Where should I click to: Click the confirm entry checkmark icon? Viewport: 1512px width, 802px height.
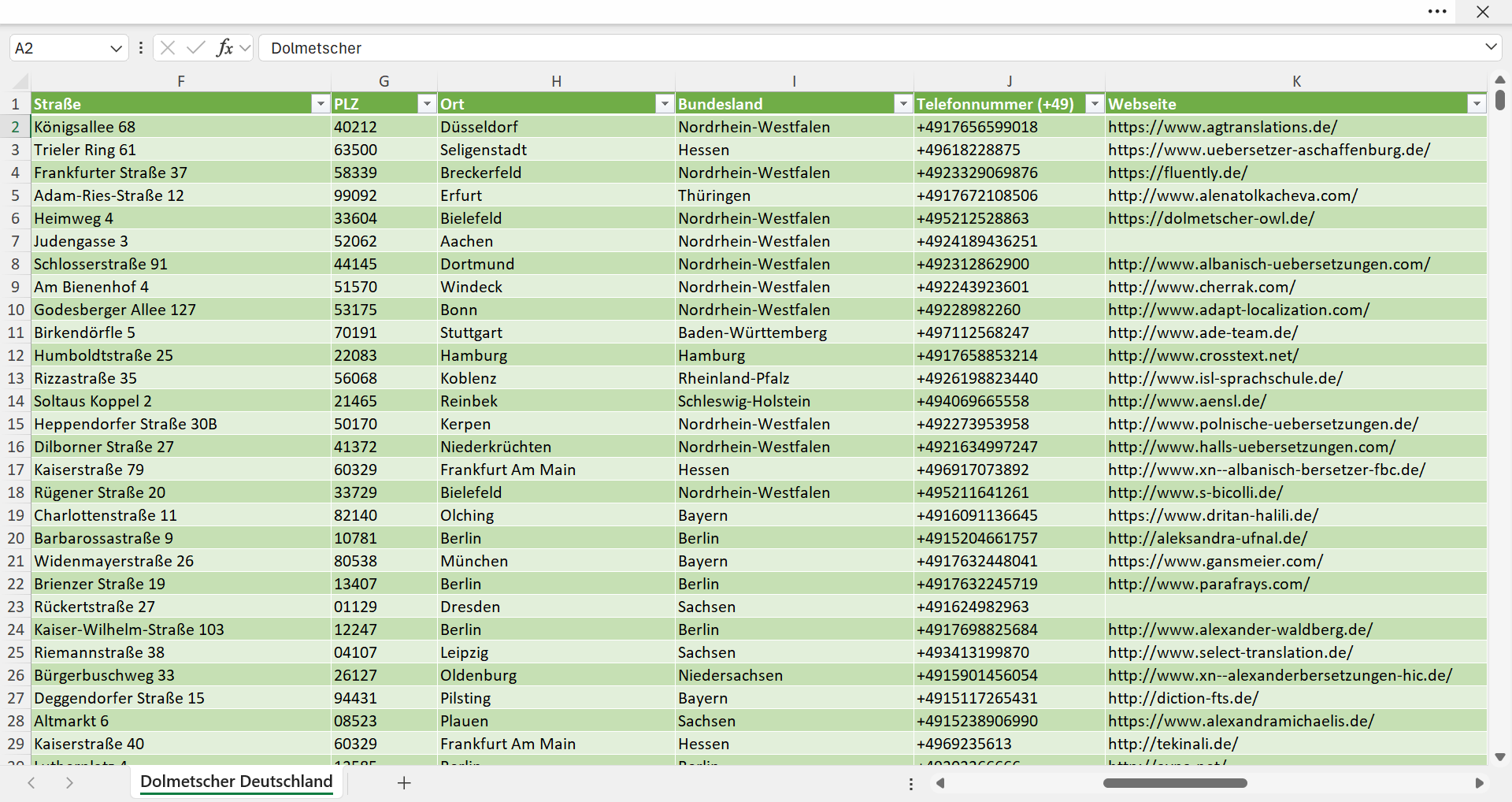(x=195, y=48)
